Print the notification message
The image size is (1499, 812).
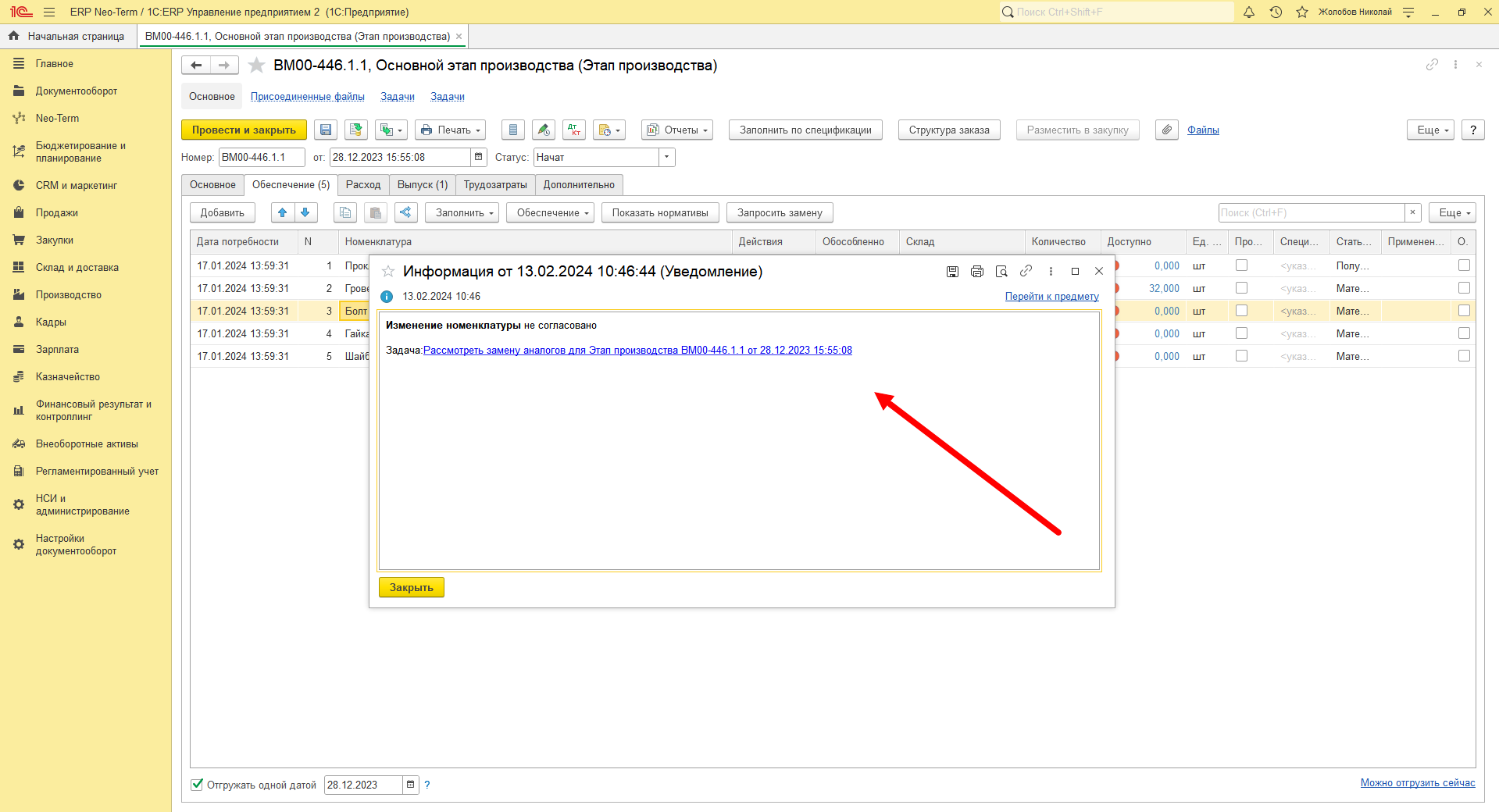click(976, 271)
